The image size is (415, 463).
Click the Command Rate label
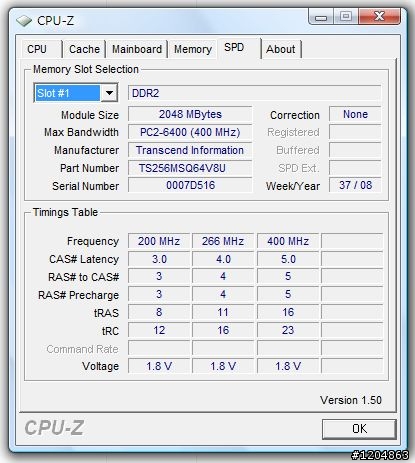point(82,349)
